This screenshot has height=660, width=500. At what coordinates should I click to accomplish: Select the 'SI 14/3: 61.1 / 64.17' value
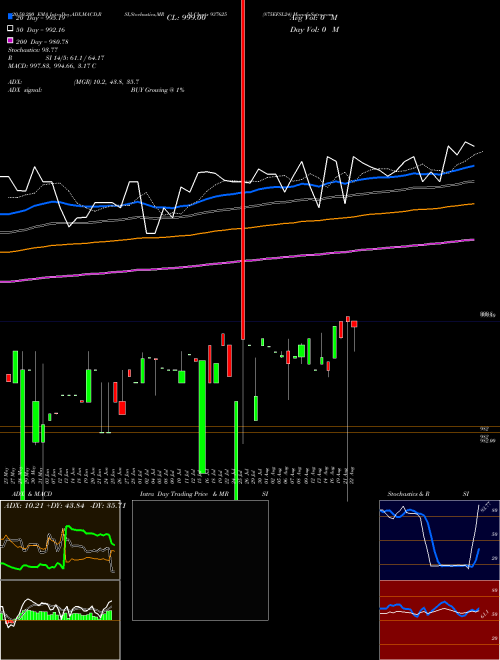coord(74,58)
